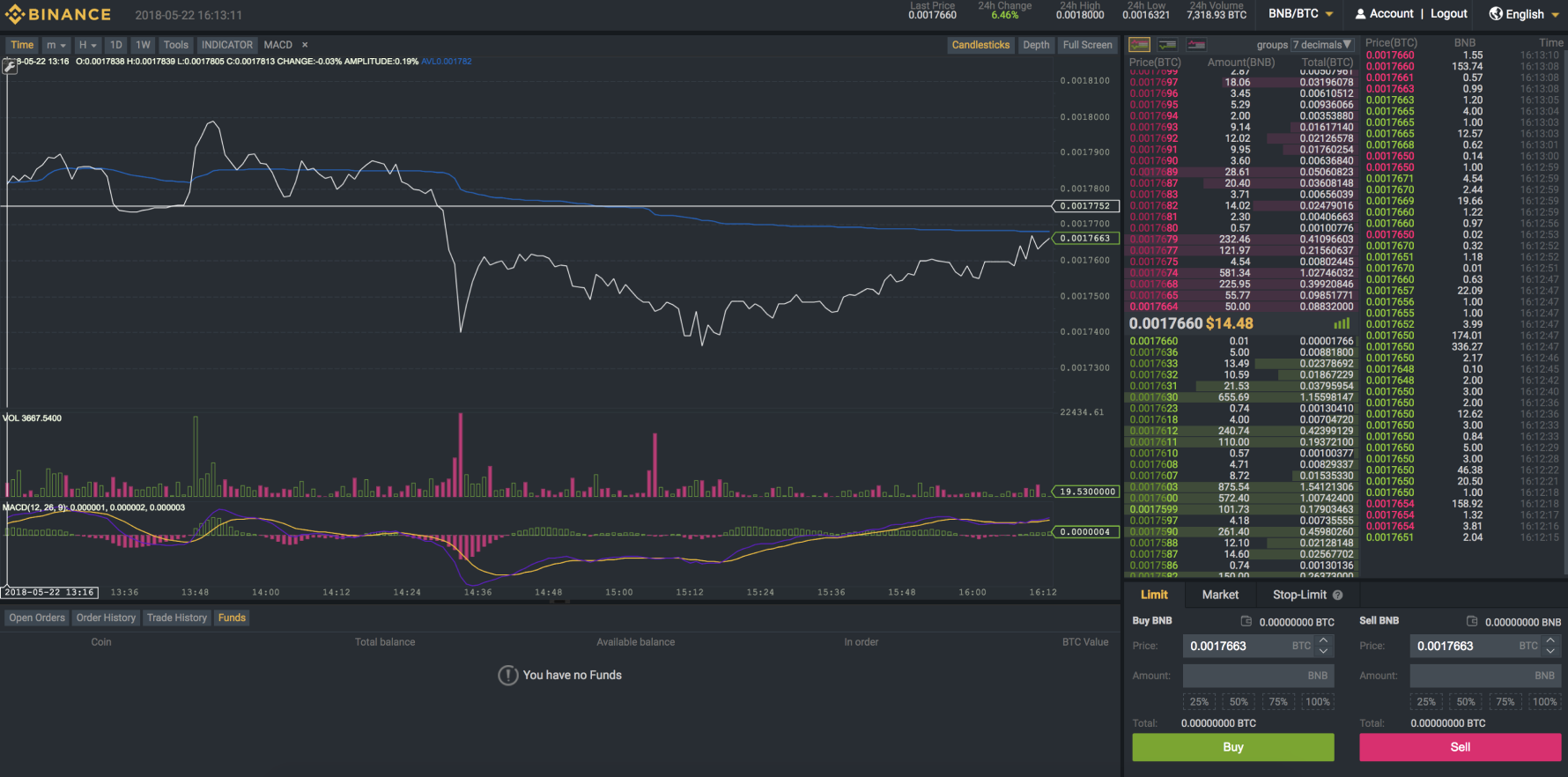Screen dimensions: 1568x777
Task: Set Sell amount to 75%
Action: pyautogui.click(x=1505, y=702)
